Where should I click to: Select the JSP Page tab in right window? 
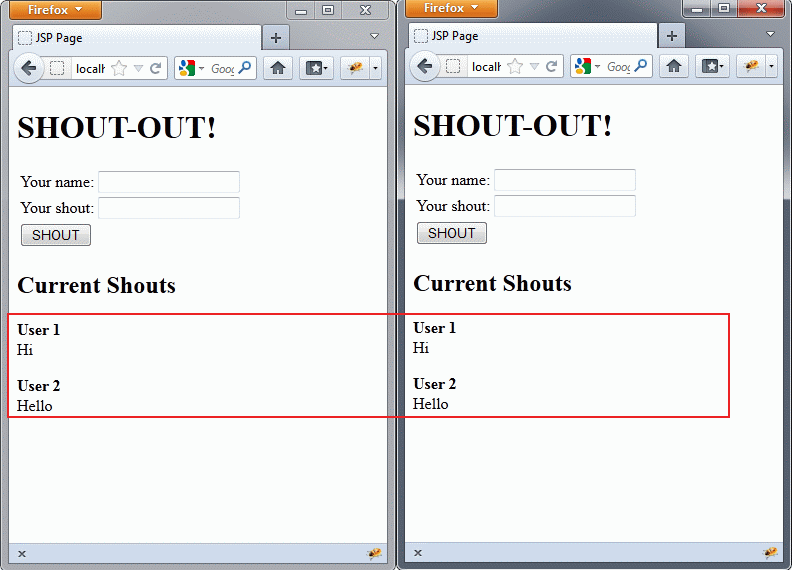coord(533,36)
